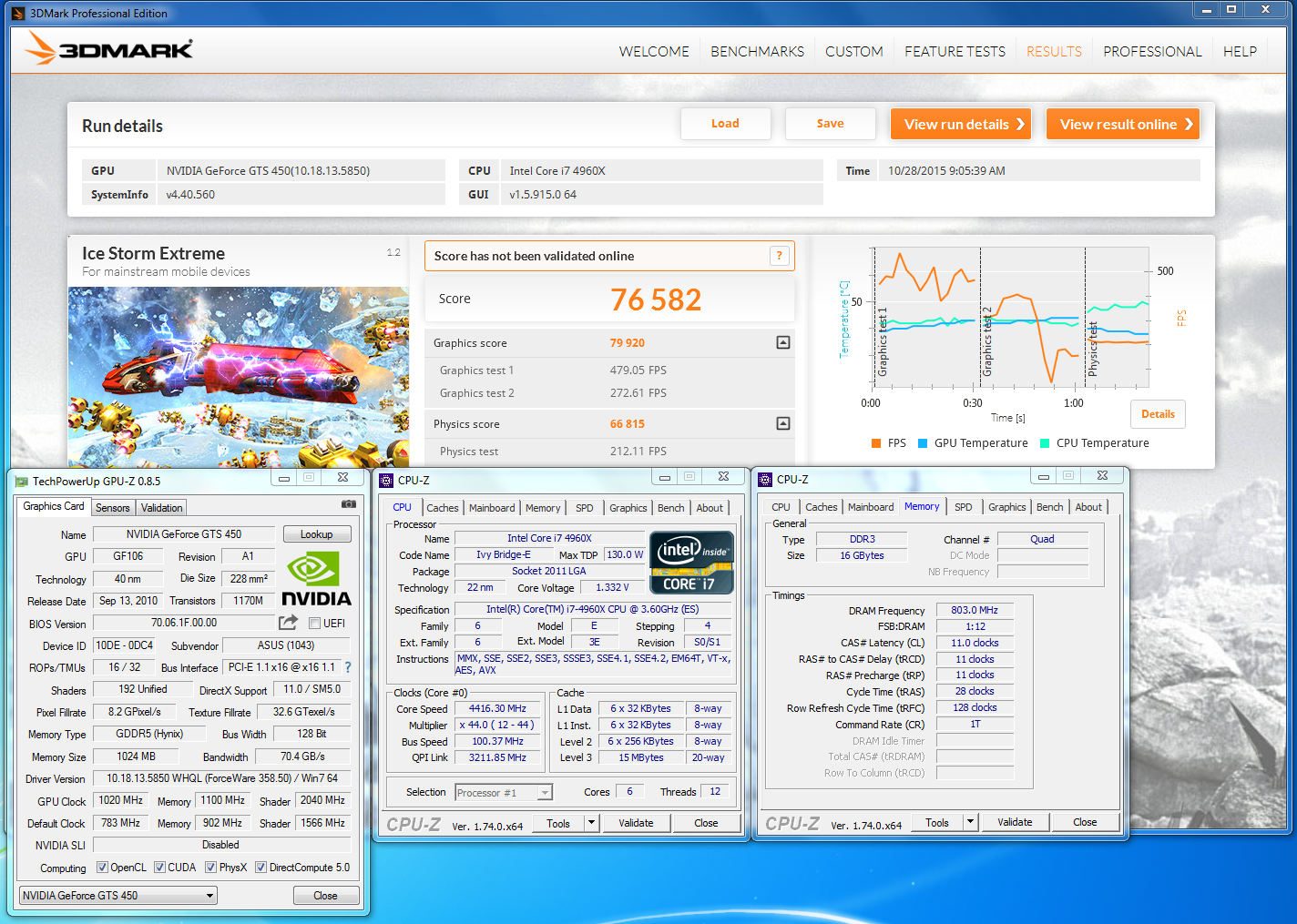Click View result online button
Screen dimensions: 1297x924
[1123, 124]
